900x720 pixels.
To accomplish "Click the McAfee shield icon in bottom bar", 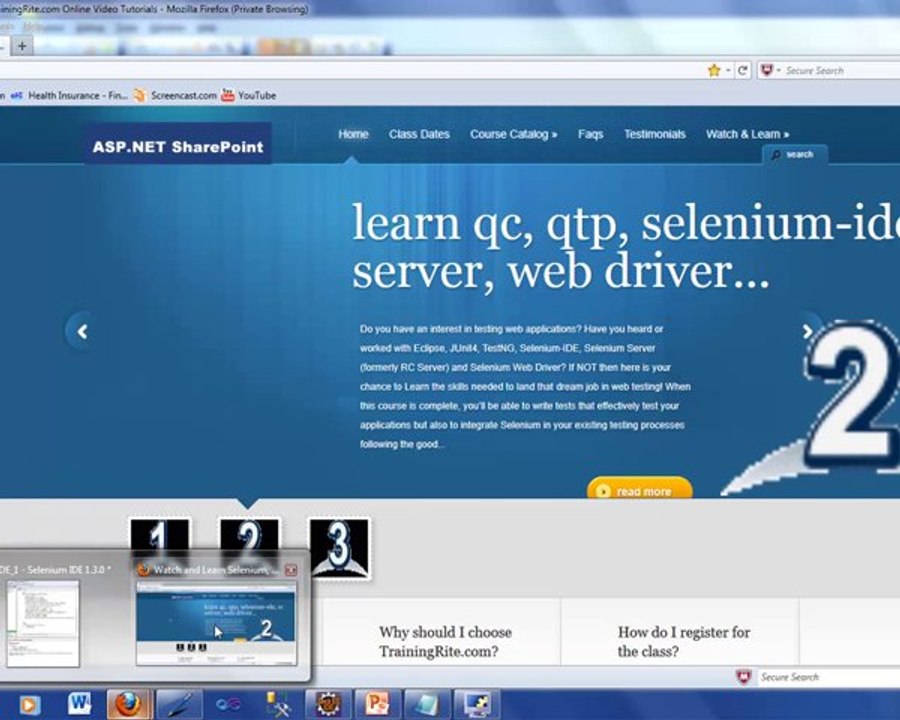I will pos(744,677).
